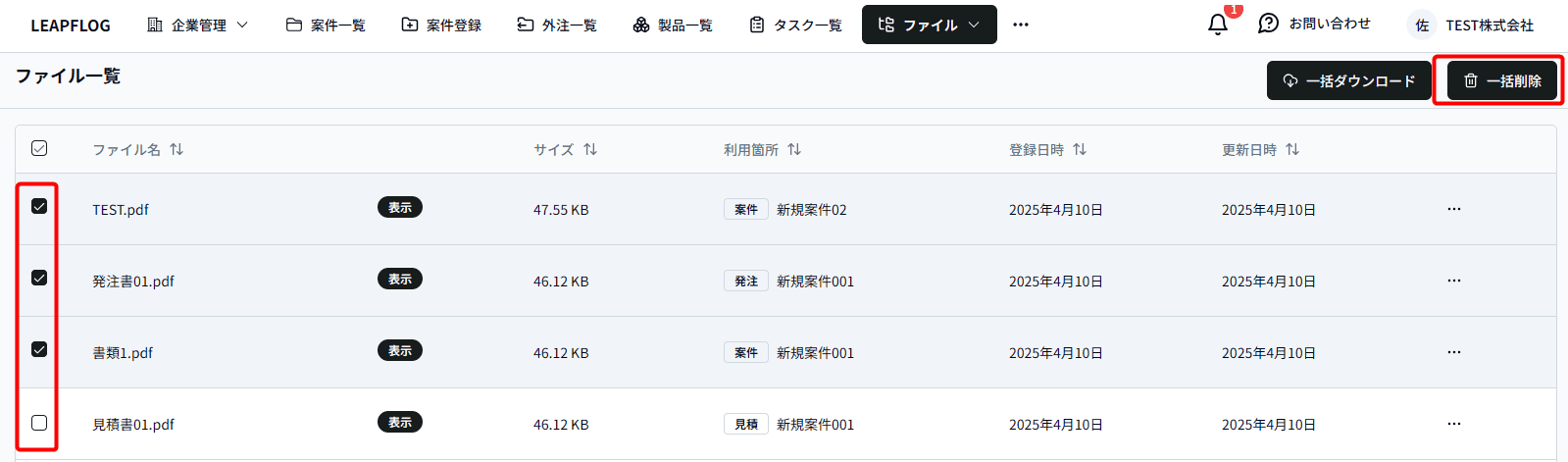The image size is (1568, 462).
Task: Click 表示 for 書類1.pdf
Action: coord(400,350)
